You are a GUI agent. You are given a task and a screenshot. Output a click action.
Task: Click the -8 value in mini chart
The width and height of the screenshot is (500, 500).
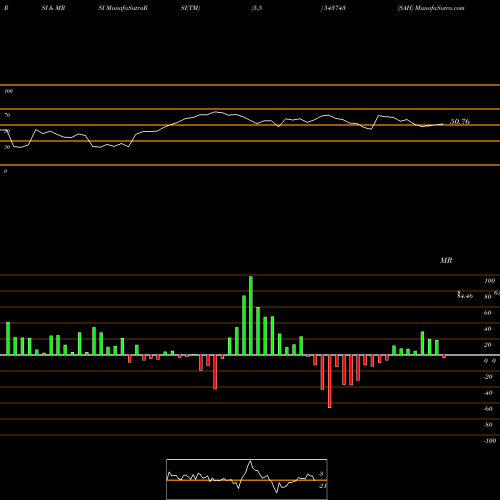(x=321, y=474)
